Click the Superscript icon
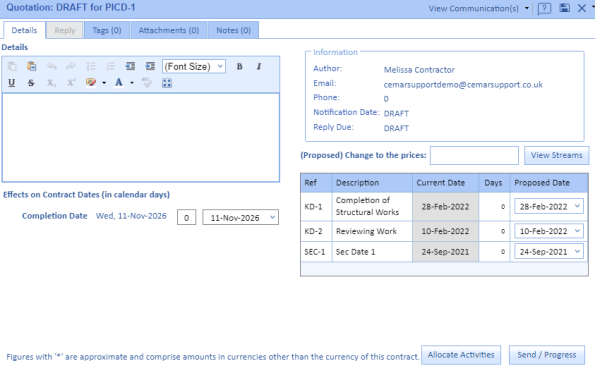Viewport: 595px width, 373px height. (x=71, y=83)
